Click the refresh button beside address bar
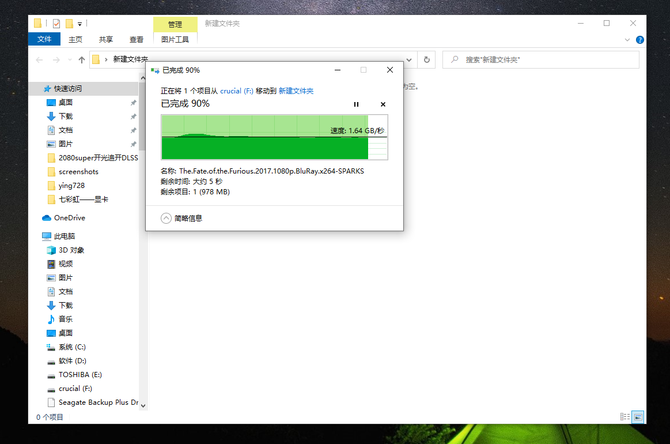Screen dimensions: 670x444 pos(426,60)
